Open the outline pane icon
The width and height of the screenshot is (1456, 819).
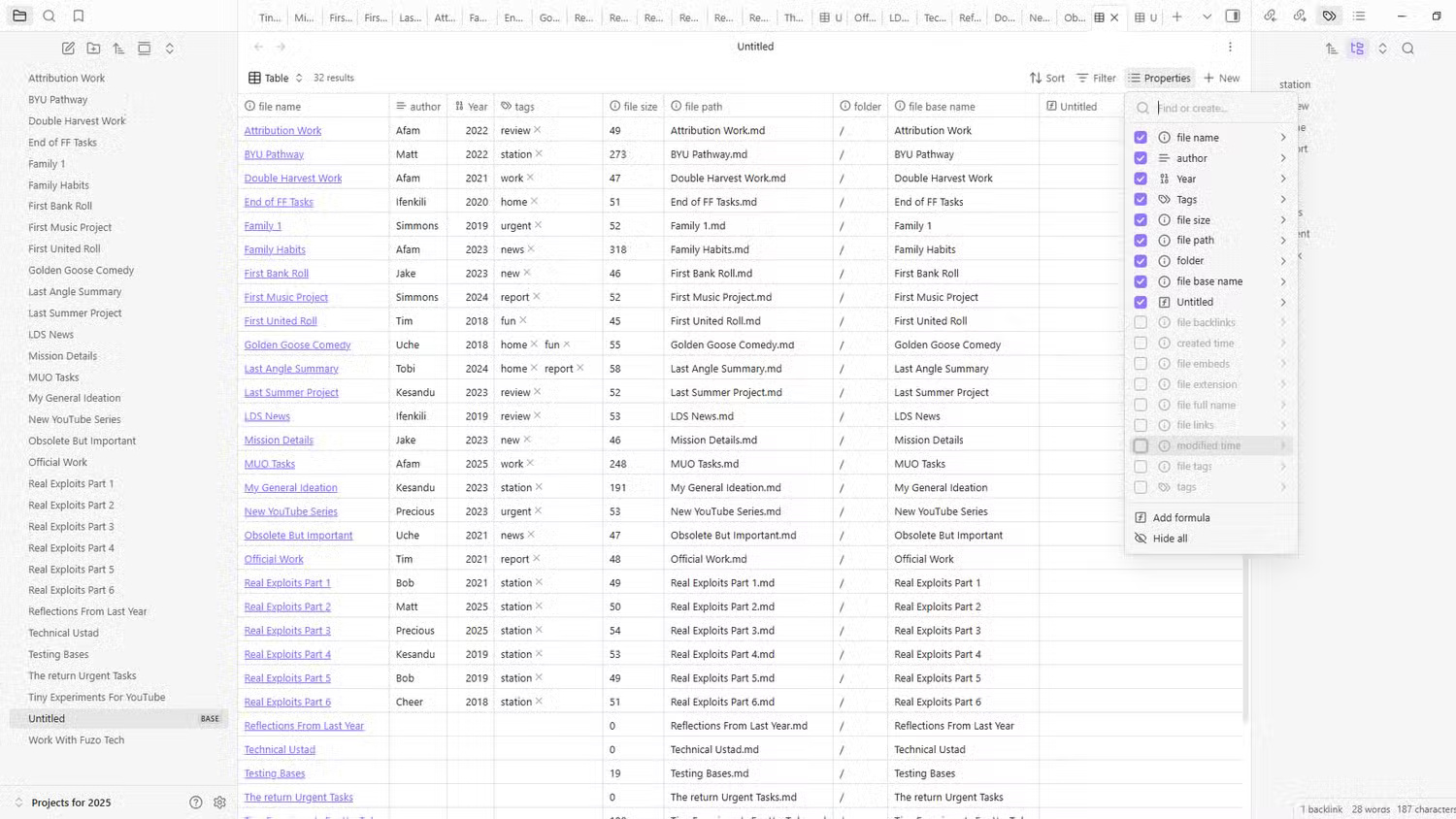[x=1359, y=16]
